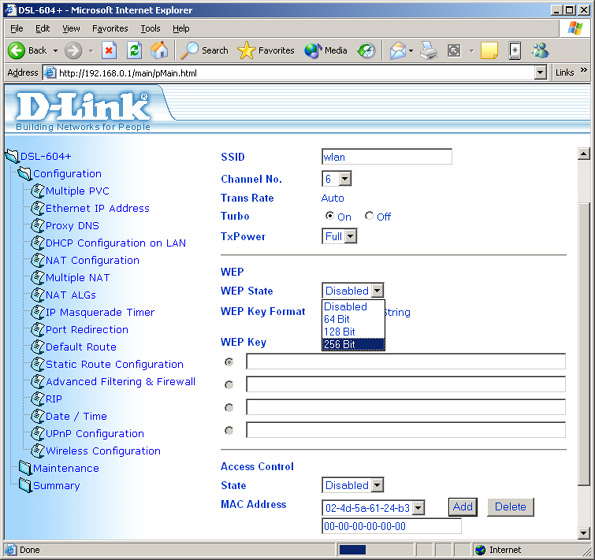Click the Maintenance folder icon

tap(25, 468)
